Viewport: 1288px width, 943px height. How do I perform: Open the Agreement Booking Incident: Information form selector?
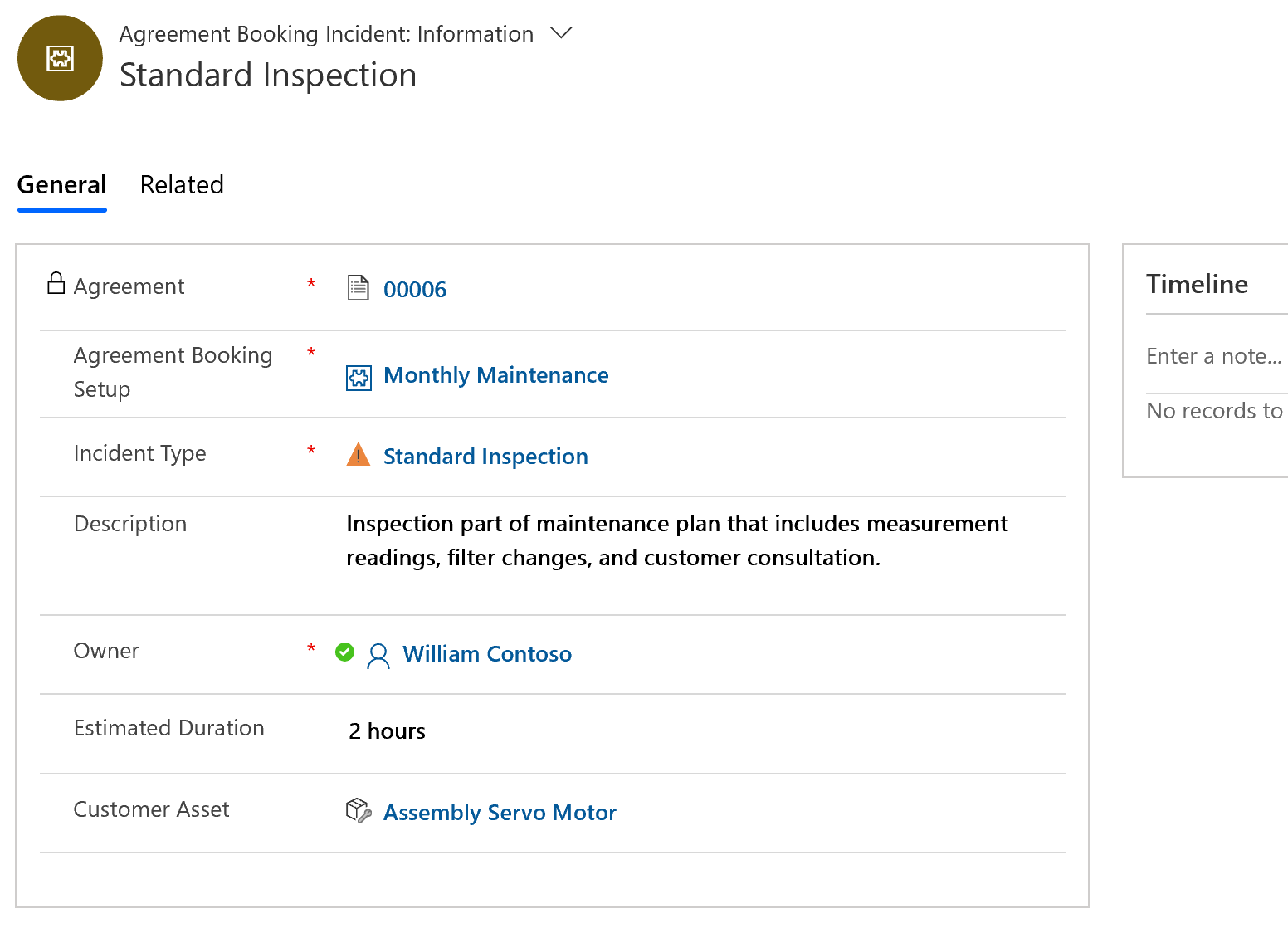[326, 34]
